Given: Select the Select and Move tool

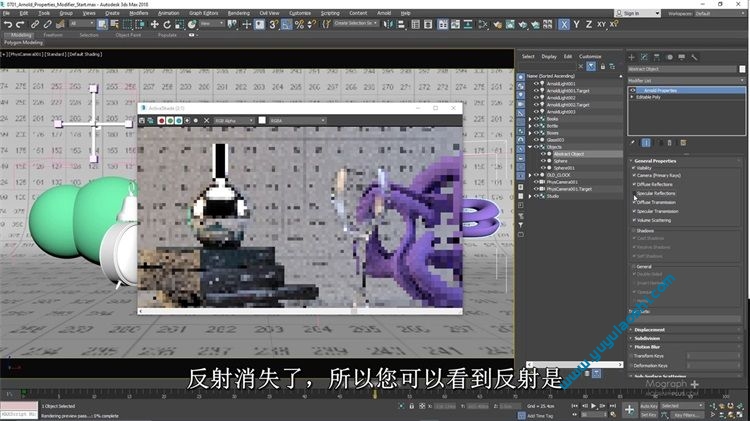Looking at the screenshot, I should pos(154,24).
